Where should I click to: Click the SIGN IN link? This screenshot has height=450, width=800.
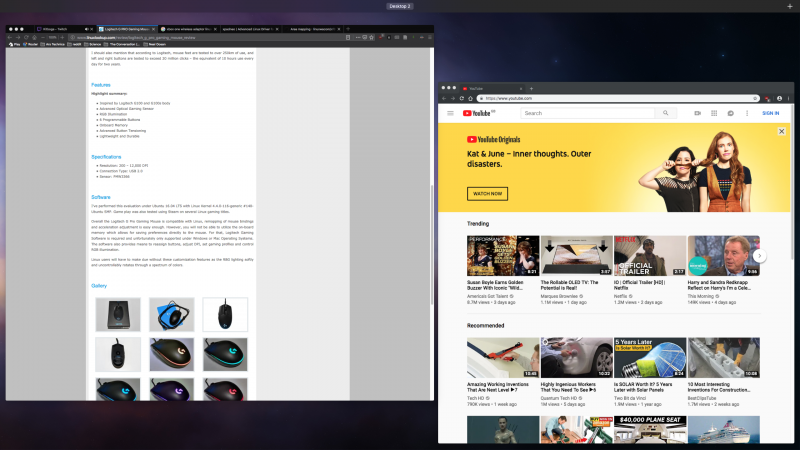click(771, 113)
